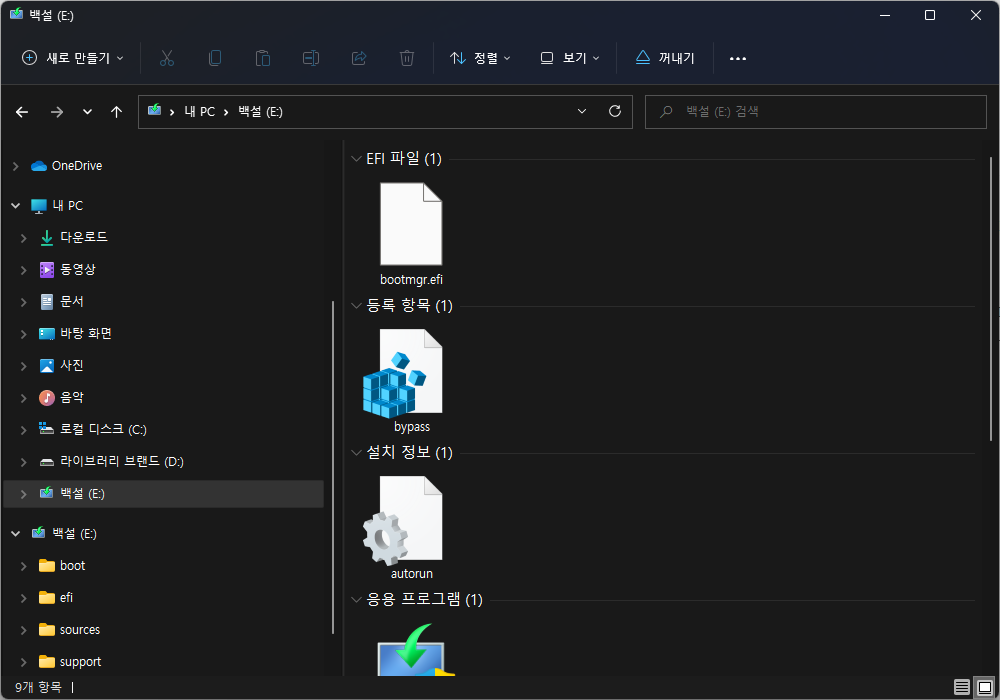Refresh the current folder view
The width and height of the screenshot is (1000, 700).
point(615,112)
